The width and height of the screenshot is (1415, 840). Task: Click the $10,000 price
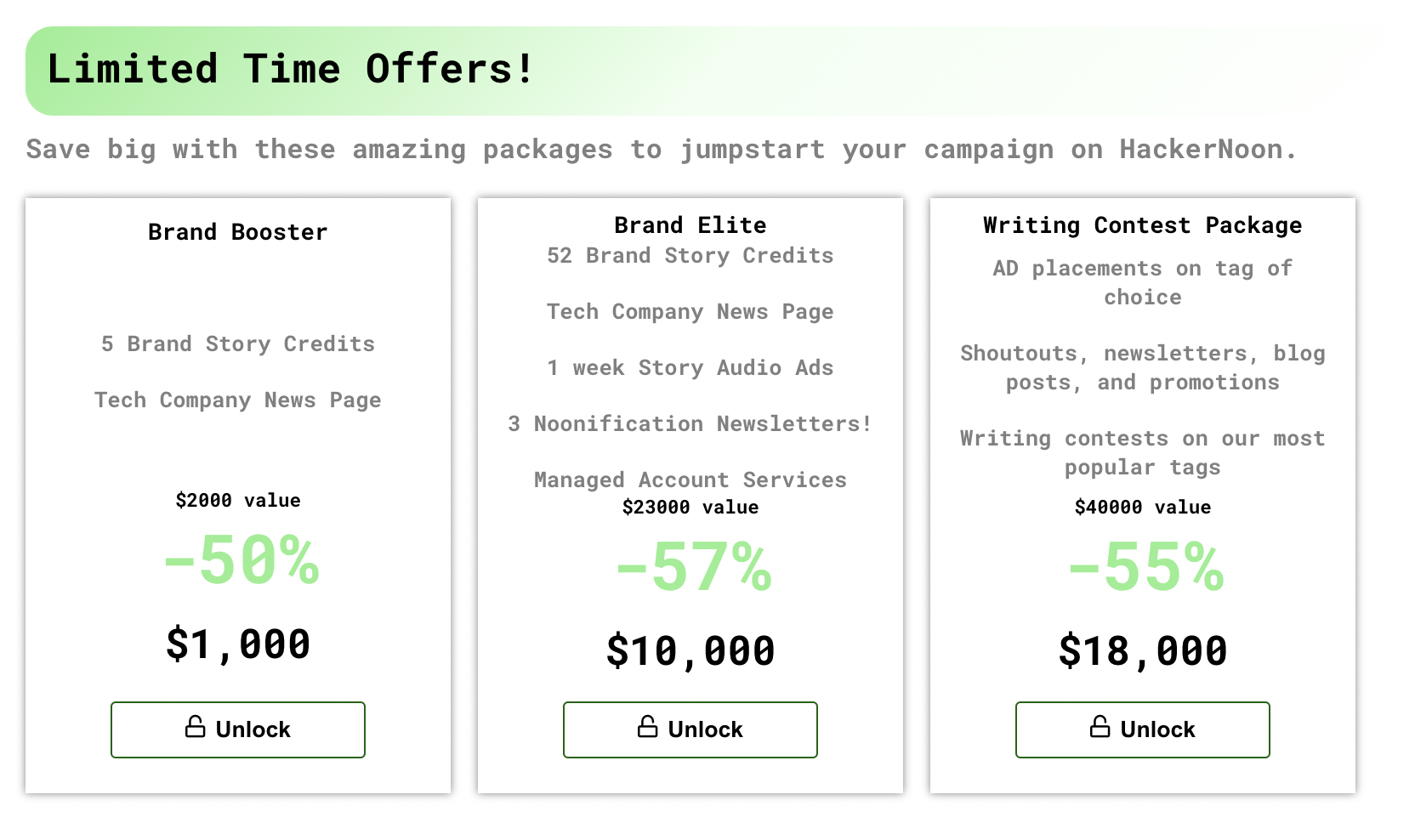click(x=690, y=650)
